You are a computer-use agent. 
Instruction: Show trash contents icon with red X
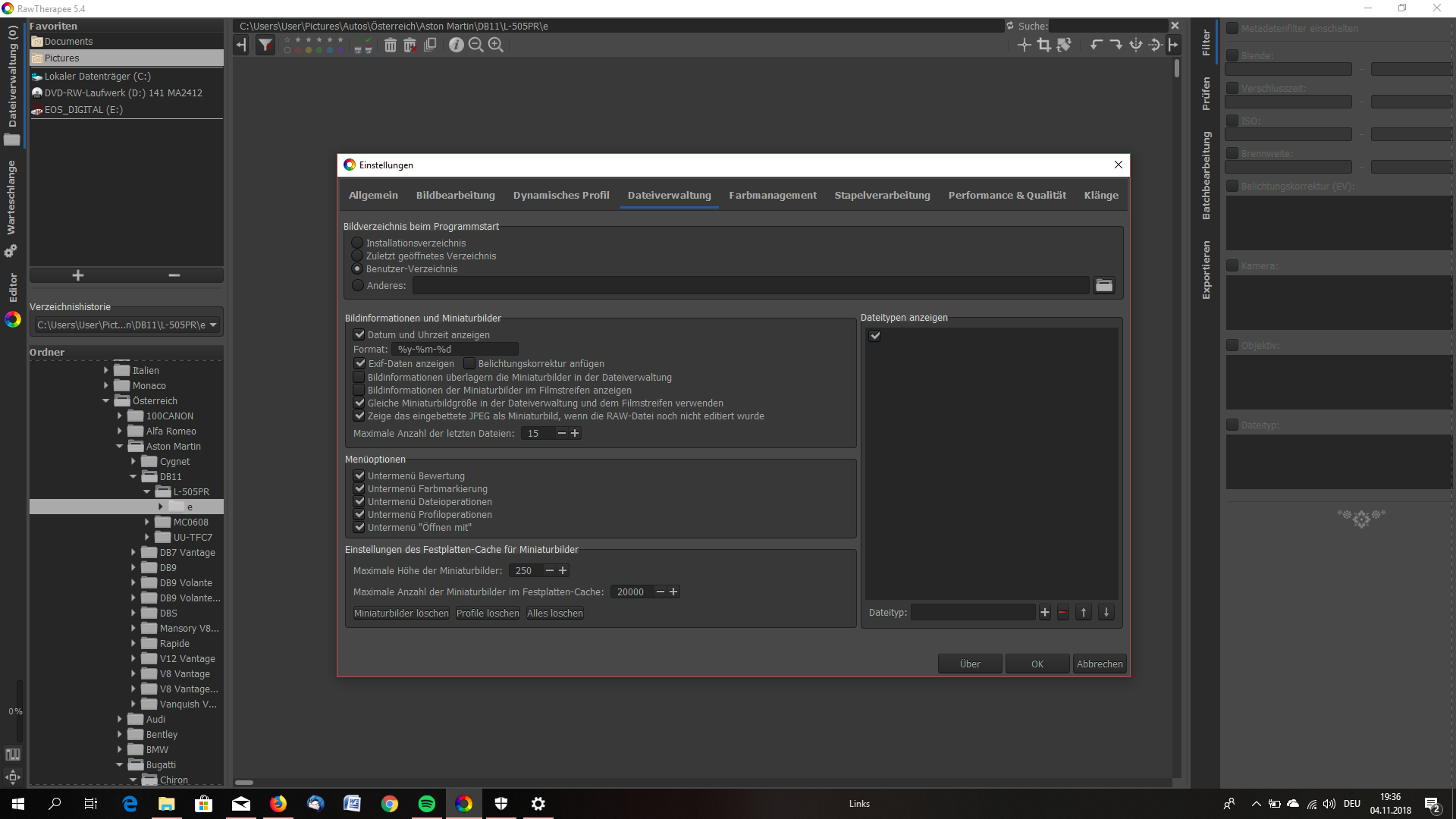pos(409,45)
